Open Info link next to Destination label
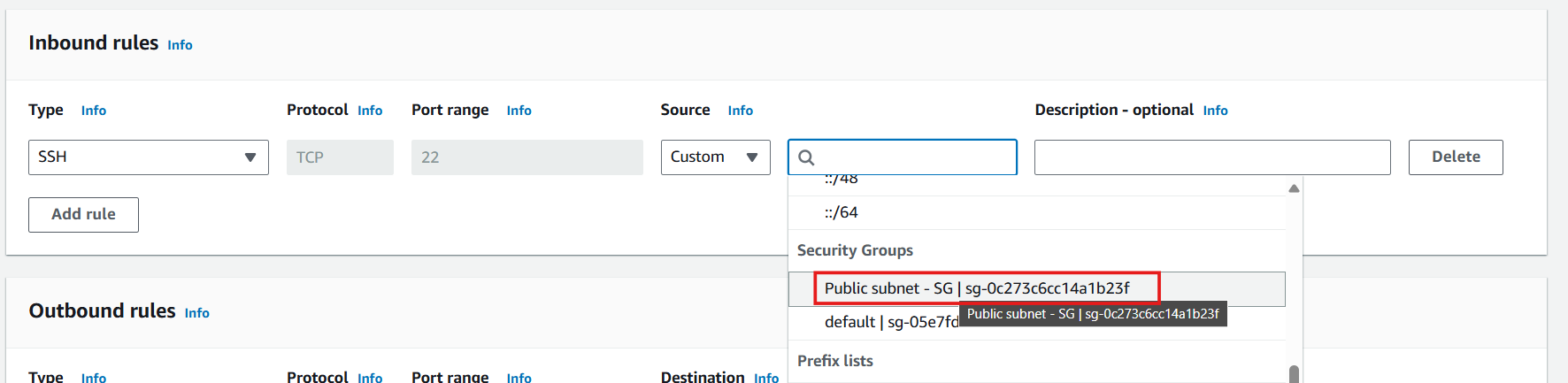This screenshot has height=383, width=1568. 766,378
